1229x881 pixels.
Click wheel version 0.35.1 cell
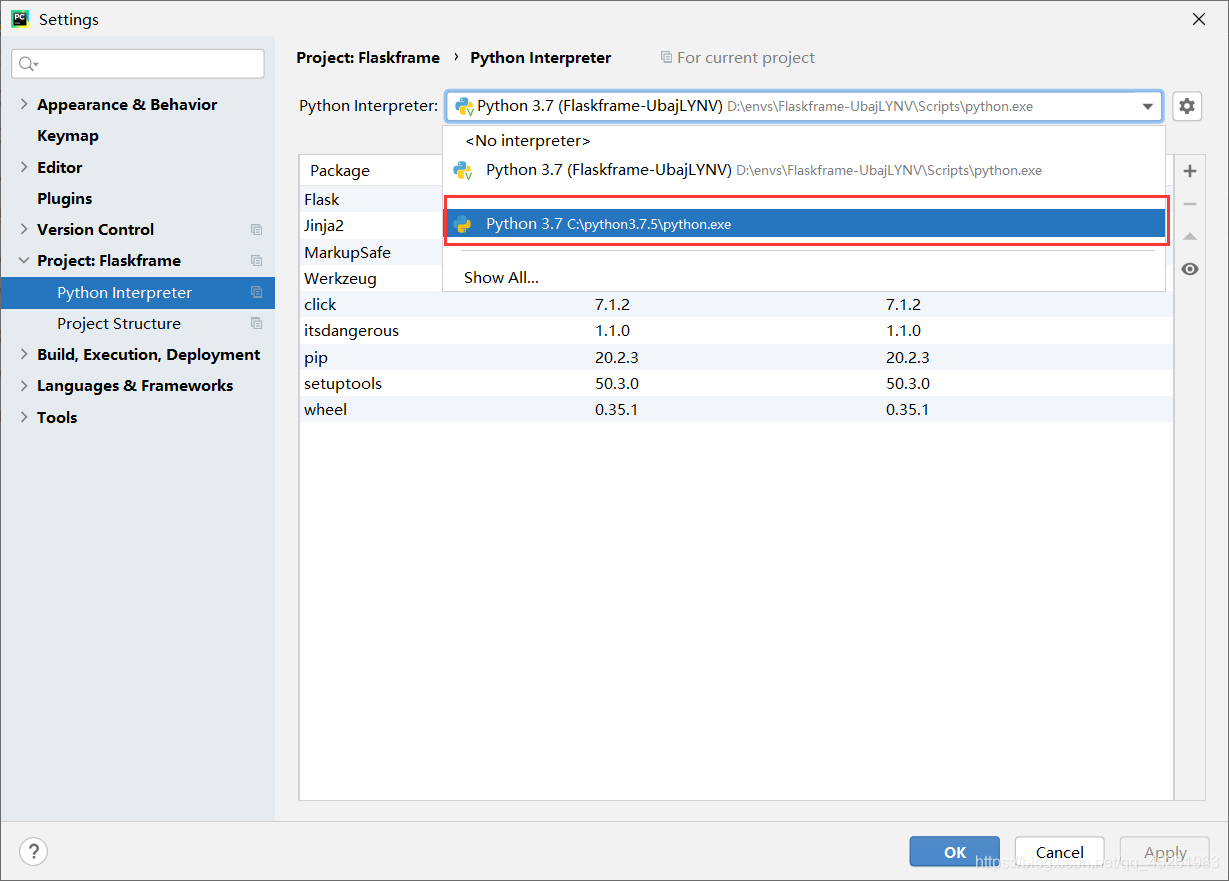pyautogui.click(x=616, y=410)
